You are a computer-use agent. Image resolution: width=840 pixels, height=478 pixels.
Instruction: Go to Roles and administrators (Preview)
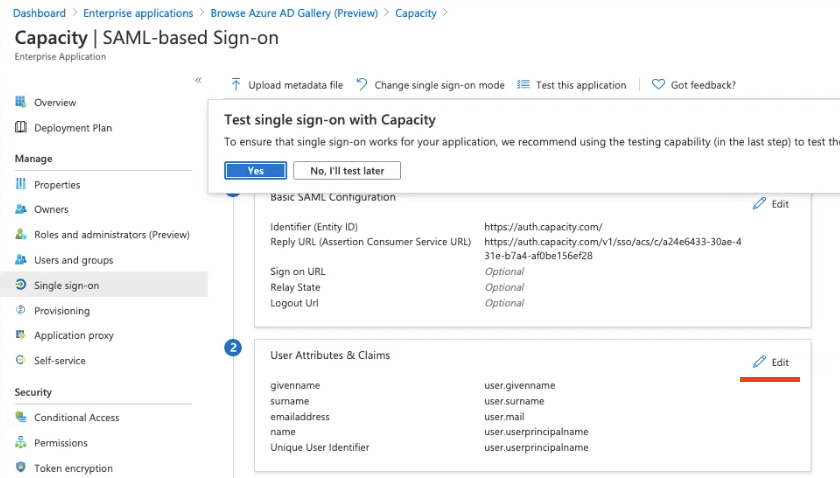click(x=111, y=235)
